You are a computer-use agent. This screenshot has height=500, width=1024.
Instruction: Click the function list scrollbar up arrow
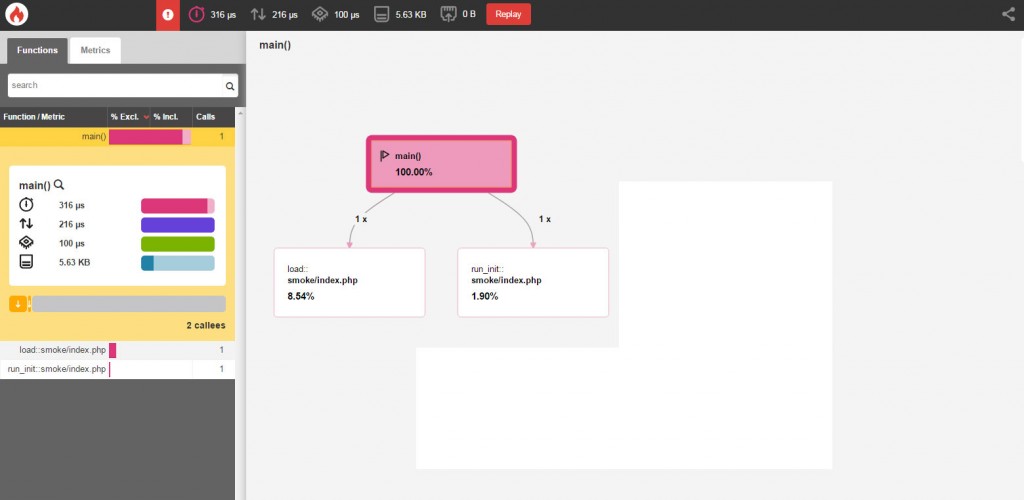pyautogui.click(x=240, y=113)
